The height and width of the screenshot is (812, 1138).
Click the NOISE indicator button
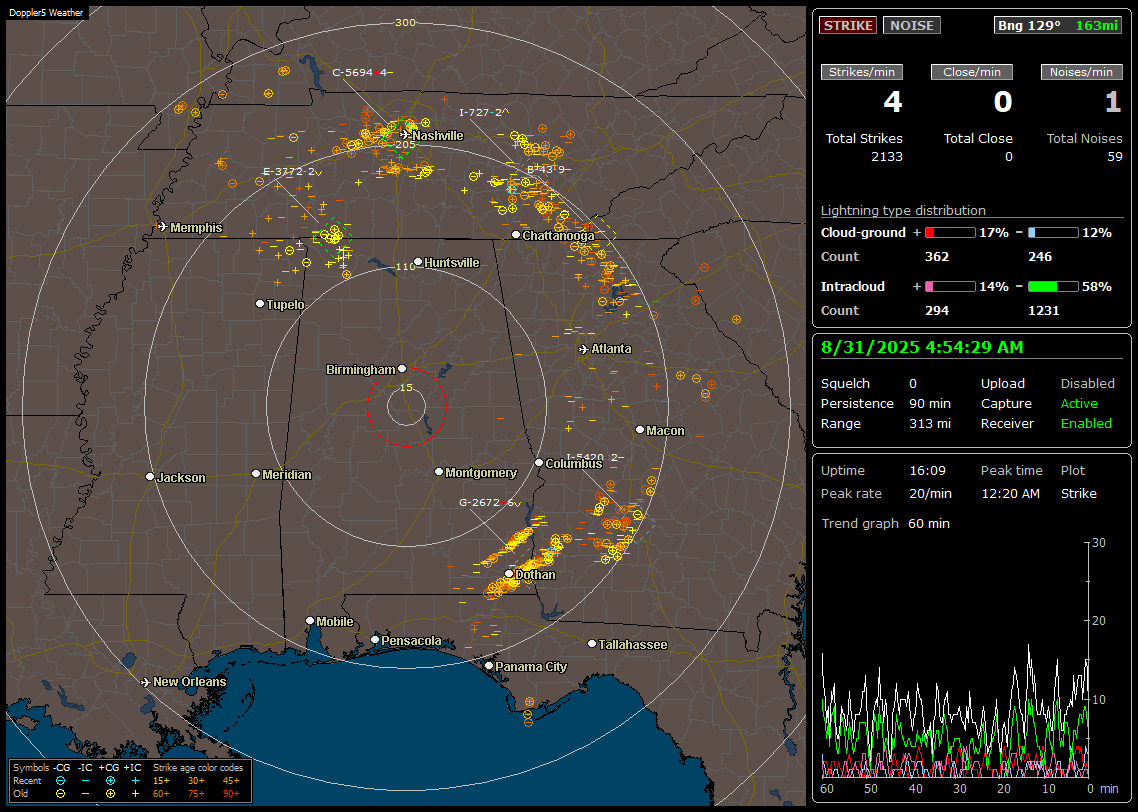click(912, 25)
